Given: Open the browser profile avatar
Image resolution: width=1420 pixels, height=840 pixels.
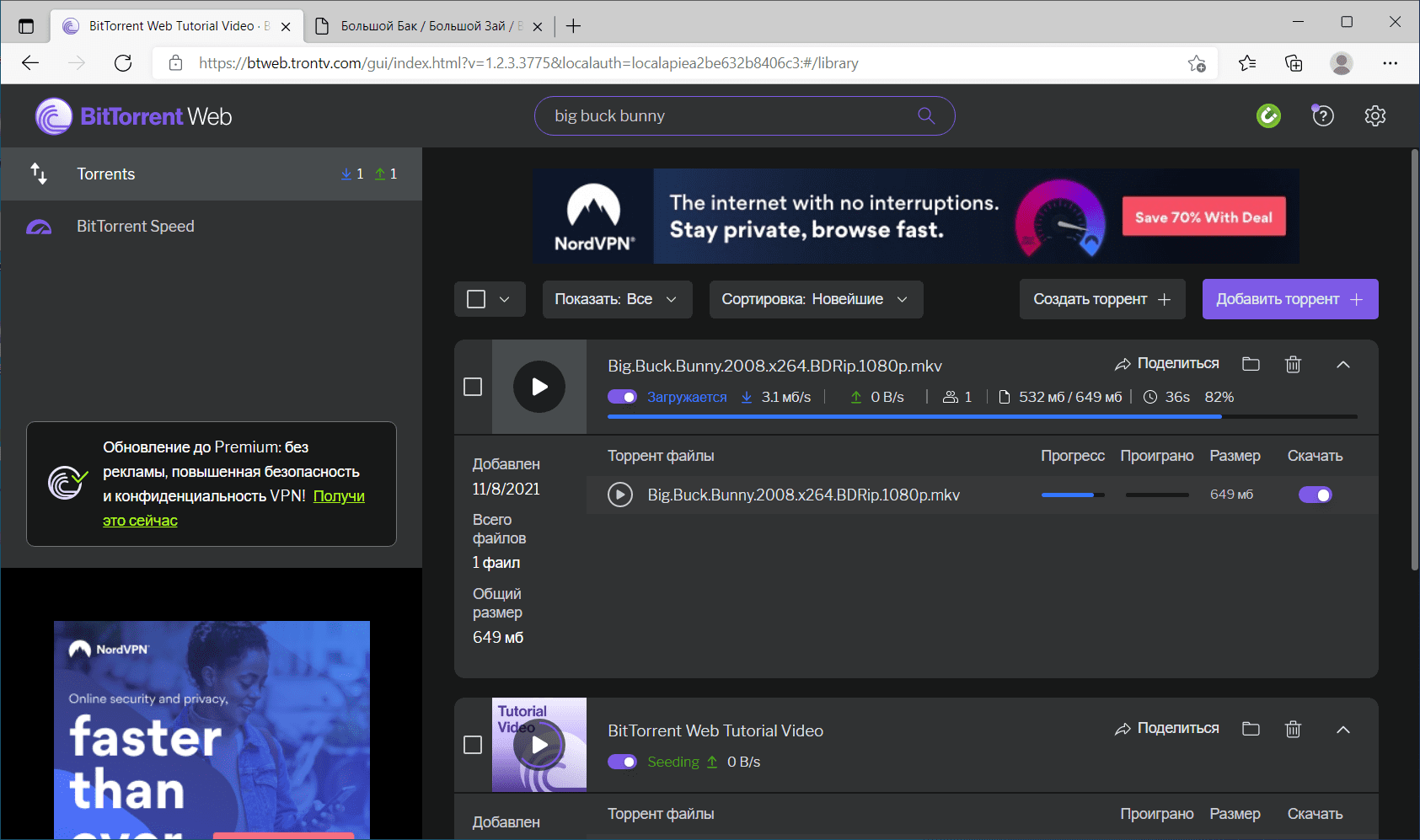Looking at the screenshot, I should pos(1341,63).
